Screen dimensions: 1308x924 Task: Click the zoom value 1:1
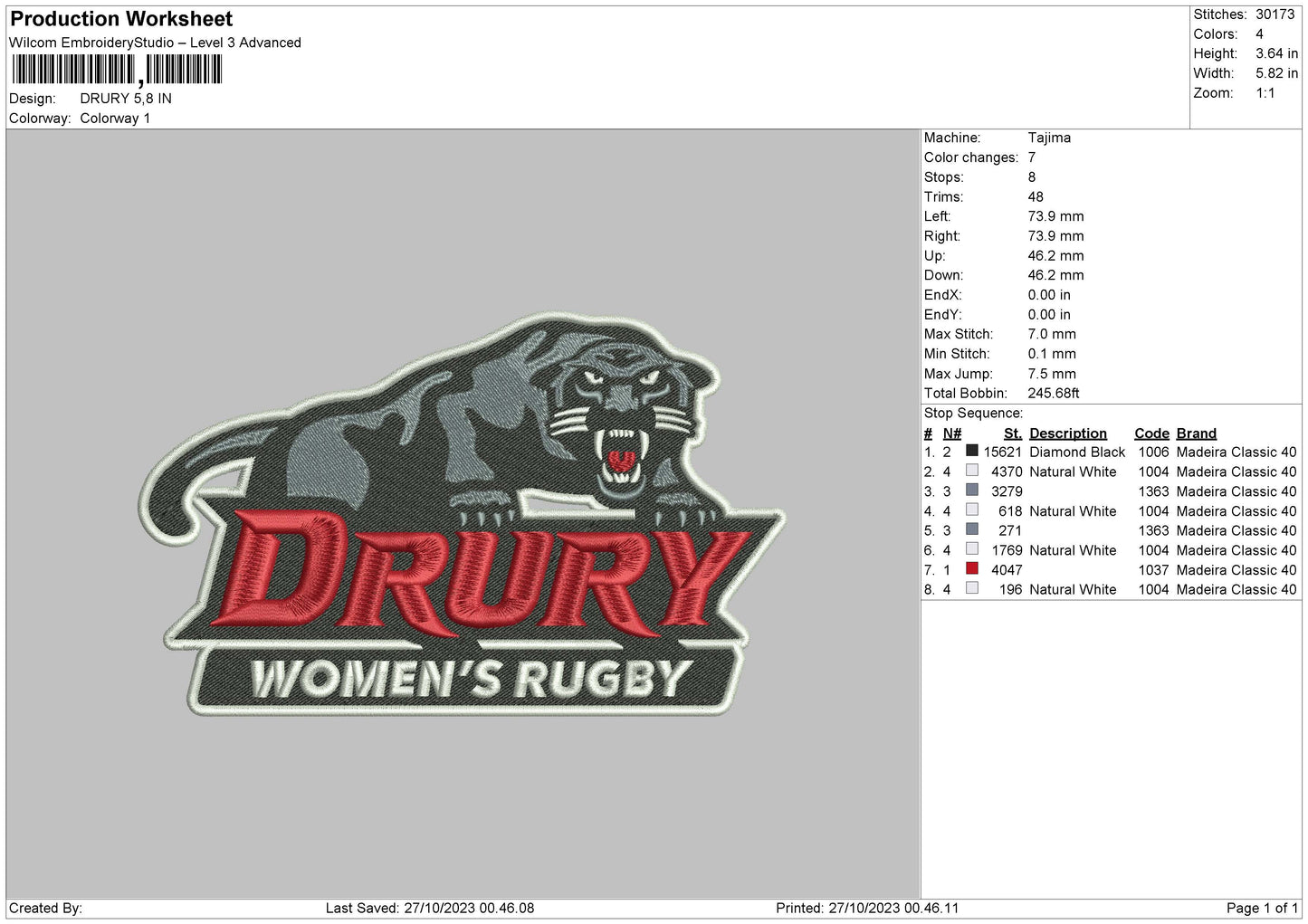click(x=1265, y=93)
